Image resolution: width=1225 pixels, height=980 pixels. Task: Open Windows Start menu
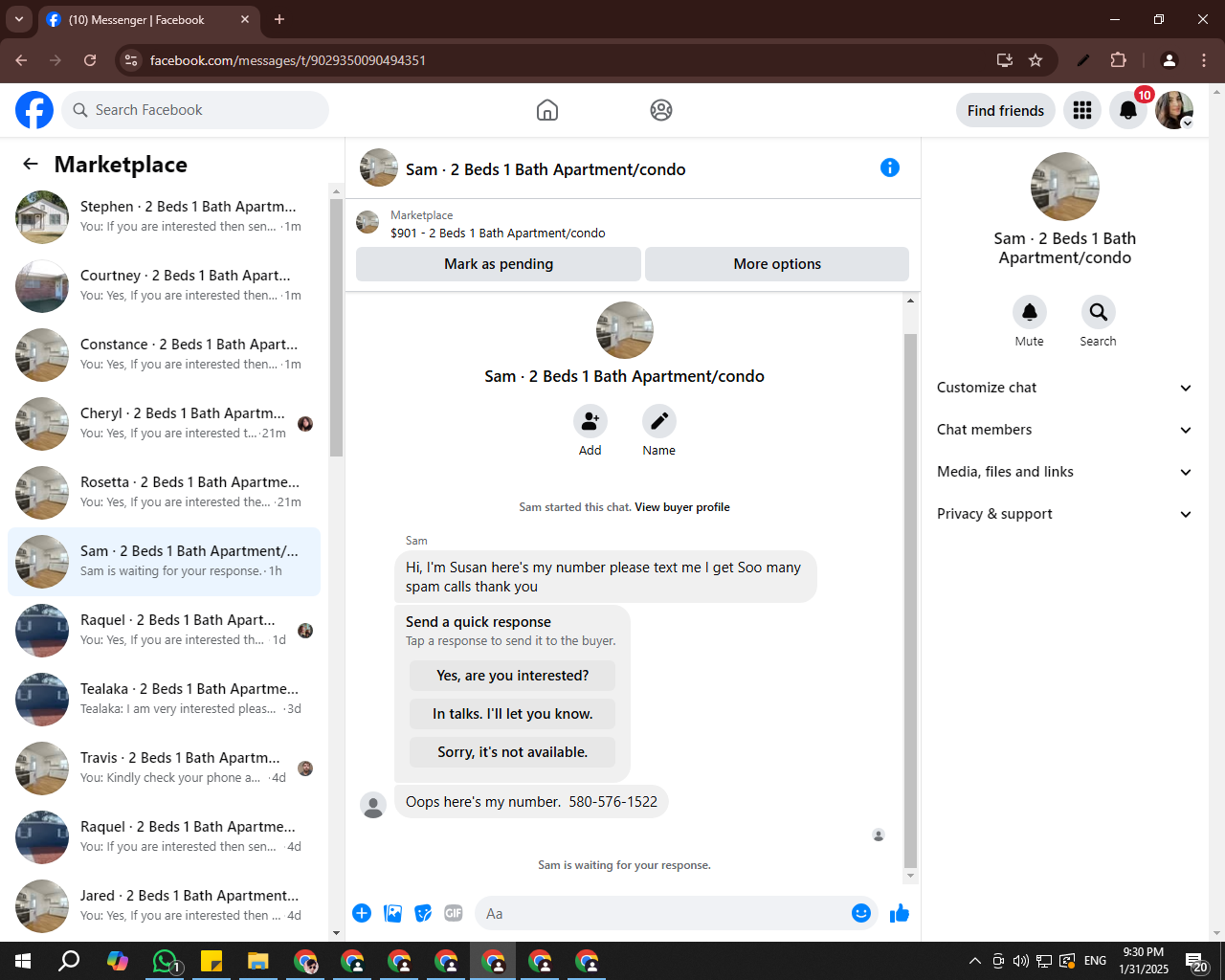(23, 960)
